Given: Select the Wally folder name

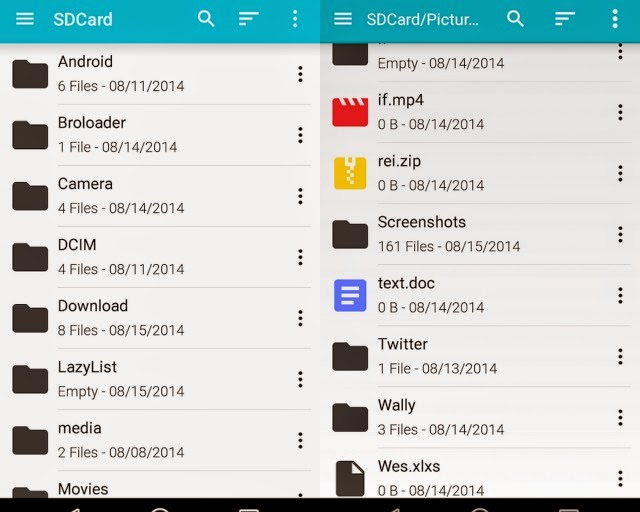Looking at the screenshot, I should pyautogui.click(x=397, y=405).
